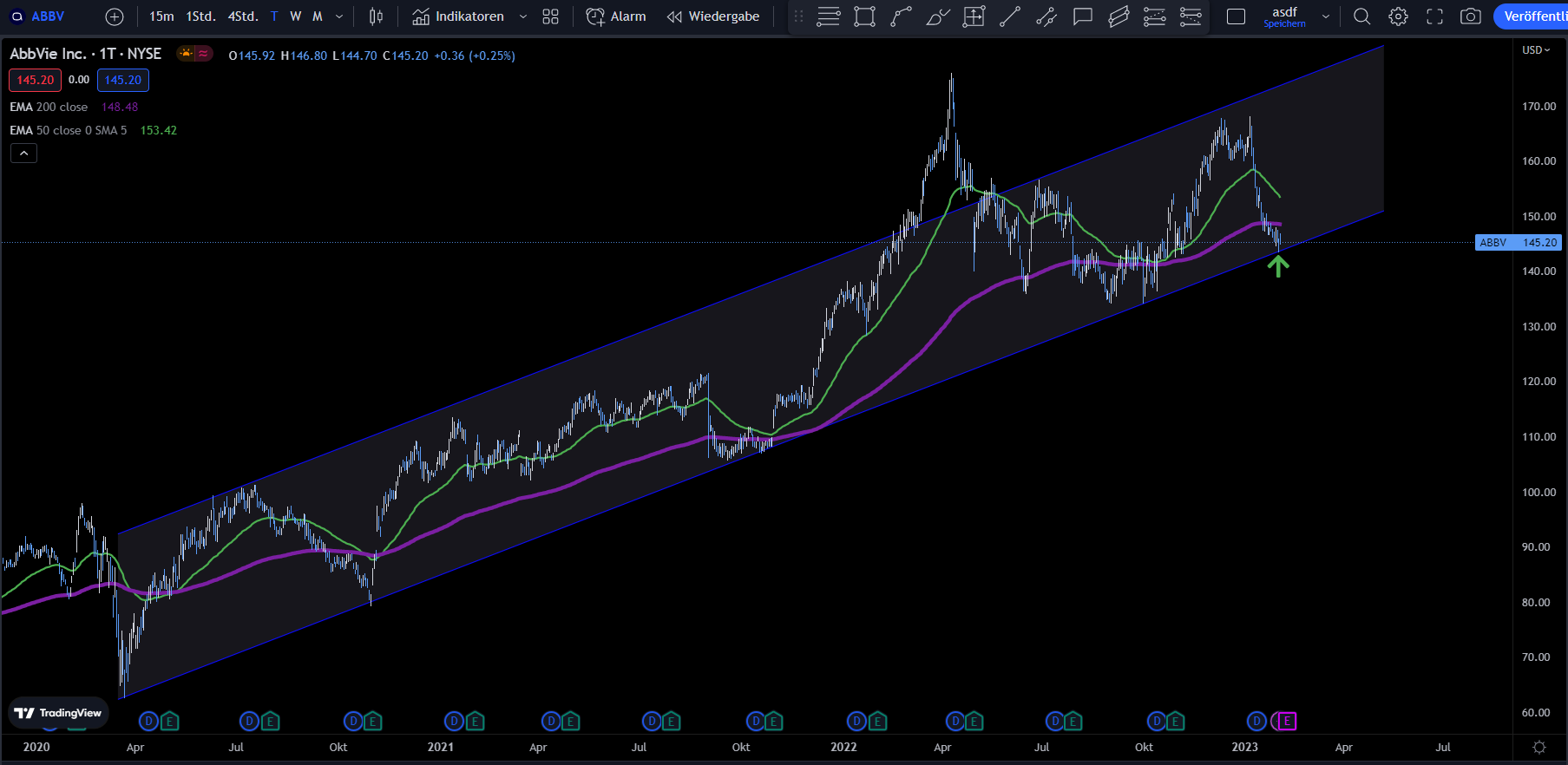Viewport: 1568px width, 765px height.
Task: Click the dividend marker at 2021 start
Action: pos(454,721)
